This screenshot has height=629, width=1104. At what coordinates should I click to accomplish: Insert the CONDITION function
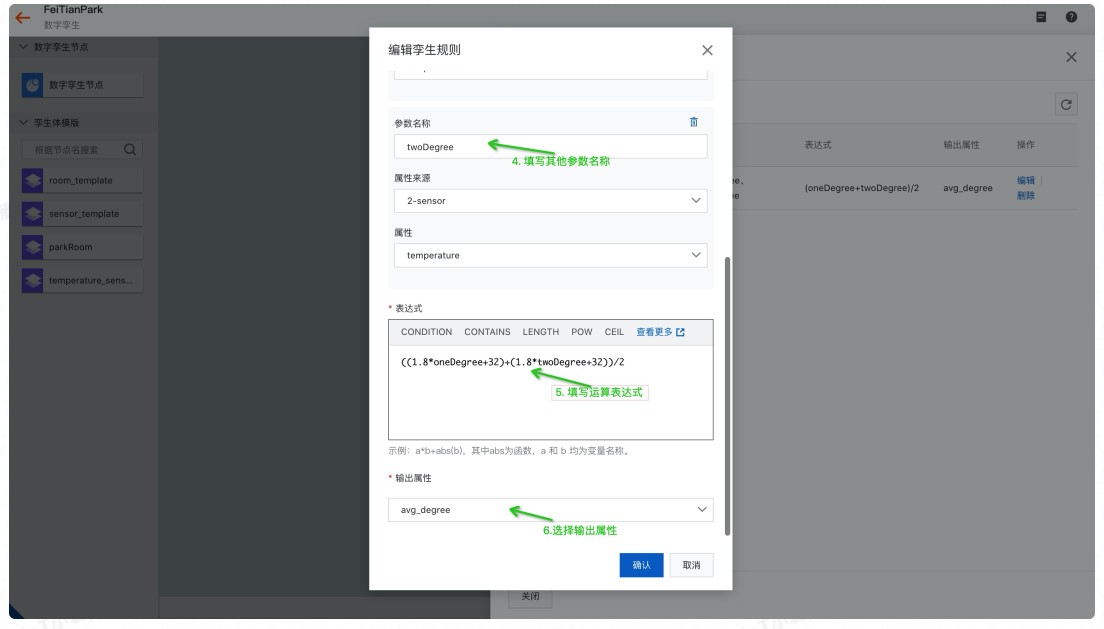426,332
